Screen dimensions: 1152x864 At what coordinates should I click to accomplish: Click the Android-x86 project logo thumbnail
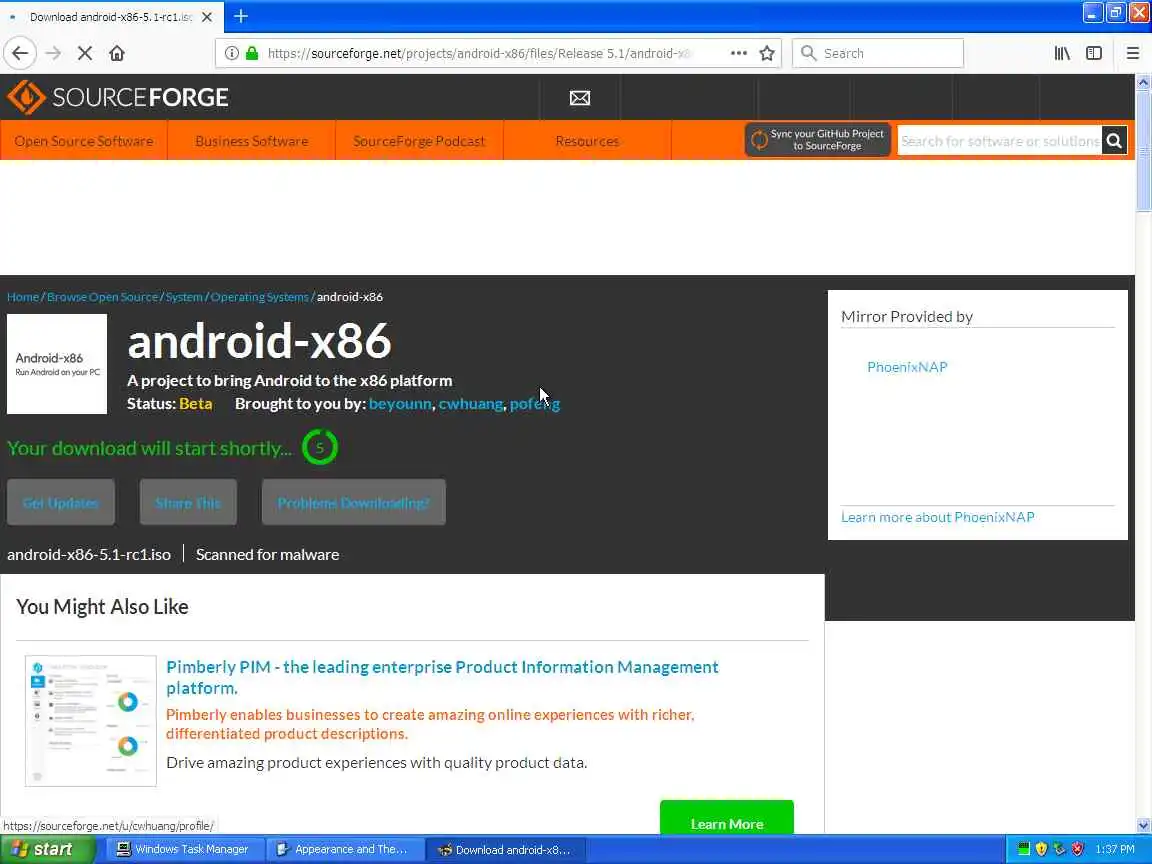coord(57,364)
